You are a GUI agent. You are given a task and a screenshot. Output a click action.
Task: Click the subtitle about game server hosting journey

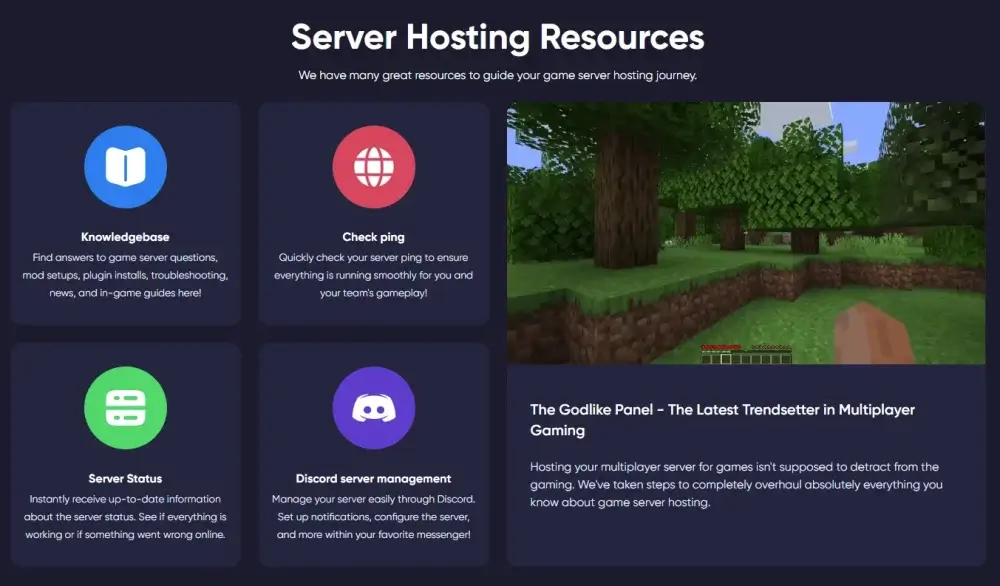pos(498,76)
